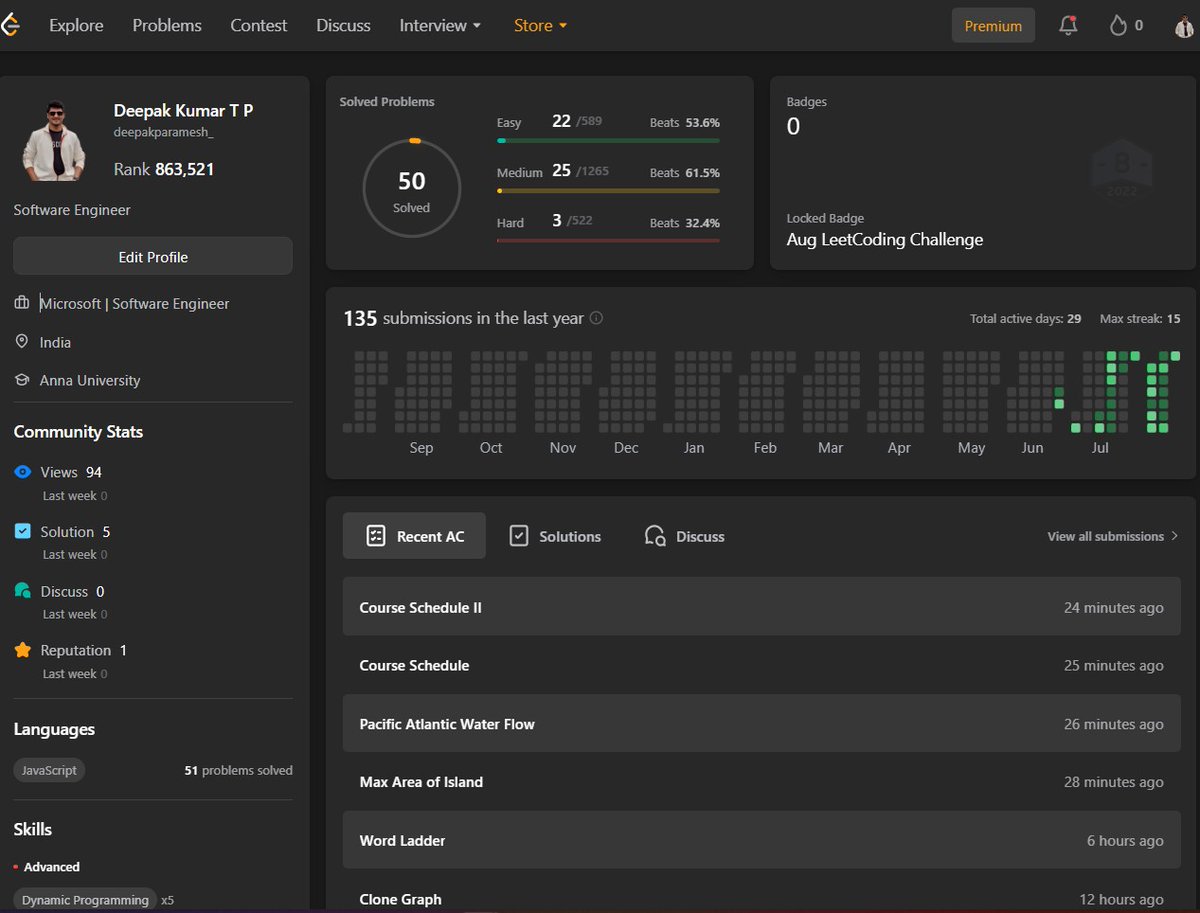The height and width of the screenshot is (913, 1200).
Task: Open Pacific Atlantic Water Flow submission
Action: coord(761,724)
